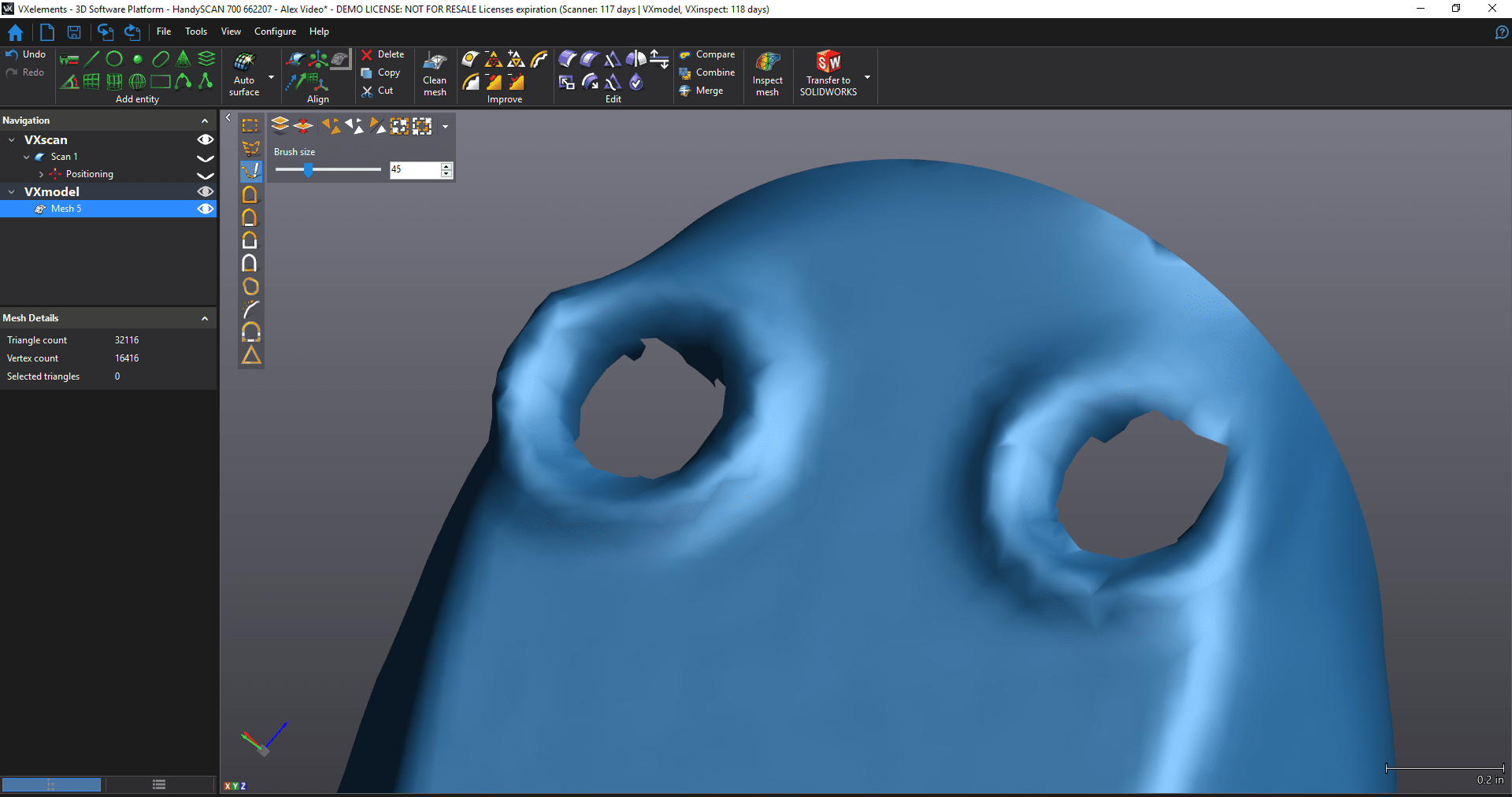Hide the VXscan node visibility eye
This screenshot has width=1512, height=797.
tap(206, 140)
